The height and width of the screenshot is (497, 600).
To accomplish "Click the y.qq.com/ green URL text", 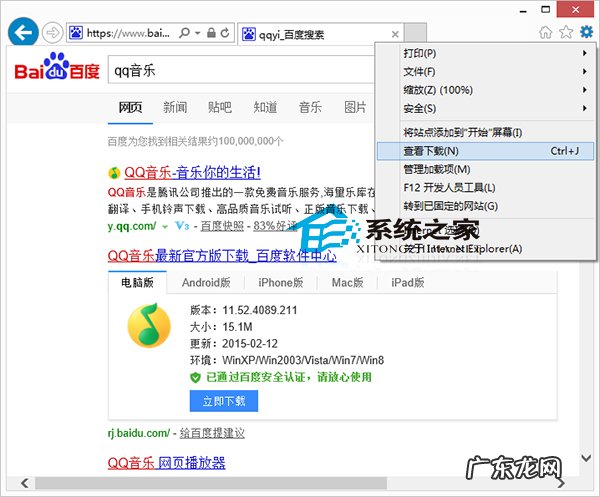I will (x=132, y=226).
